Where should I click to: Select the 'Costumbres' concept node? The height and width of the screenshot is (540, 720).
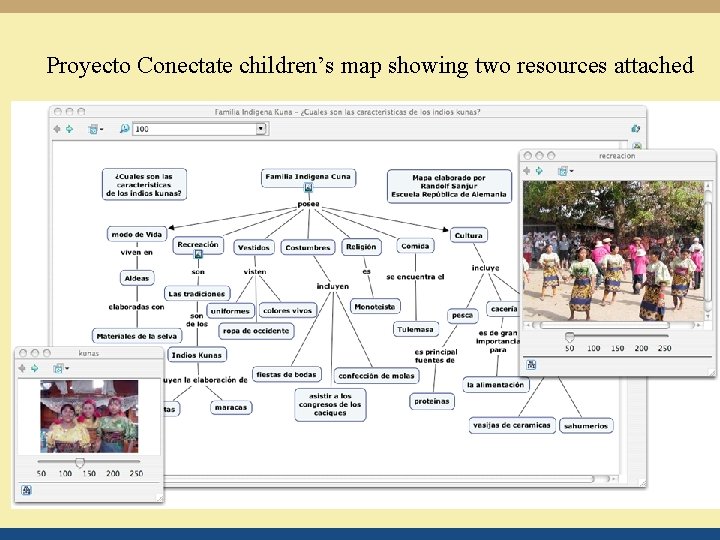click(308, 248)
